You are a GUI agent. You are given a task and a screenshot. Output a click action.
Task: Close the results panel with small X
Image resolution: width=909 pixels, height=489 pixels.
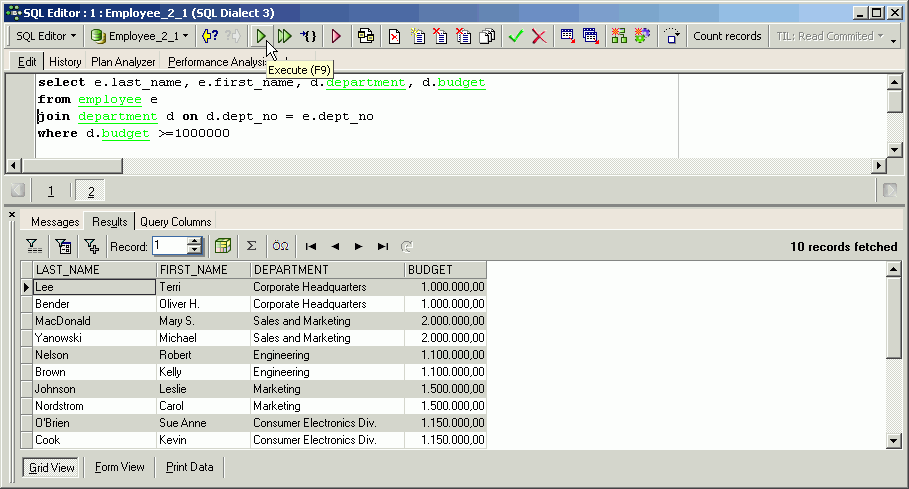coord(12,214)
